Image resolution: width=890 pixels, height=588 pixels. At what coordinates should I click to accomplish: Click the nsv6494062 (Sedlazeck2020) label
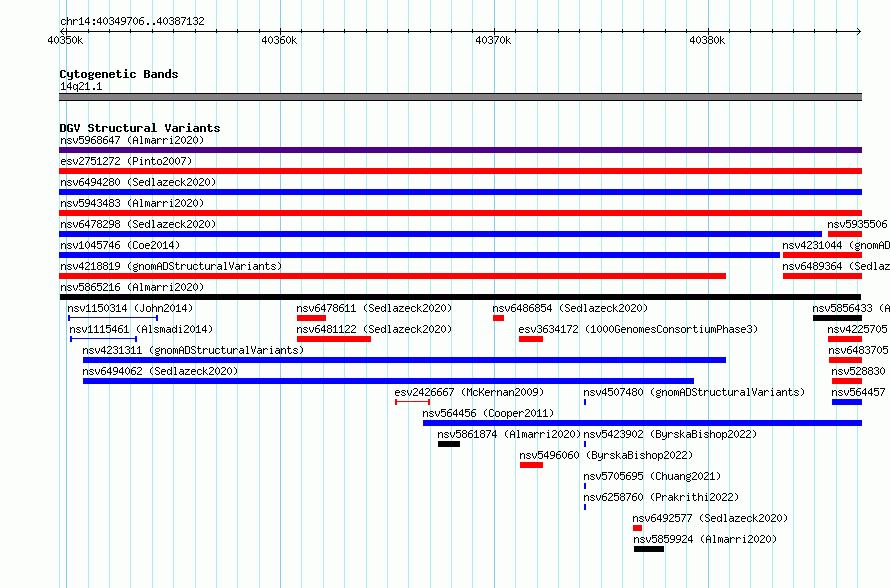point(160,371)
